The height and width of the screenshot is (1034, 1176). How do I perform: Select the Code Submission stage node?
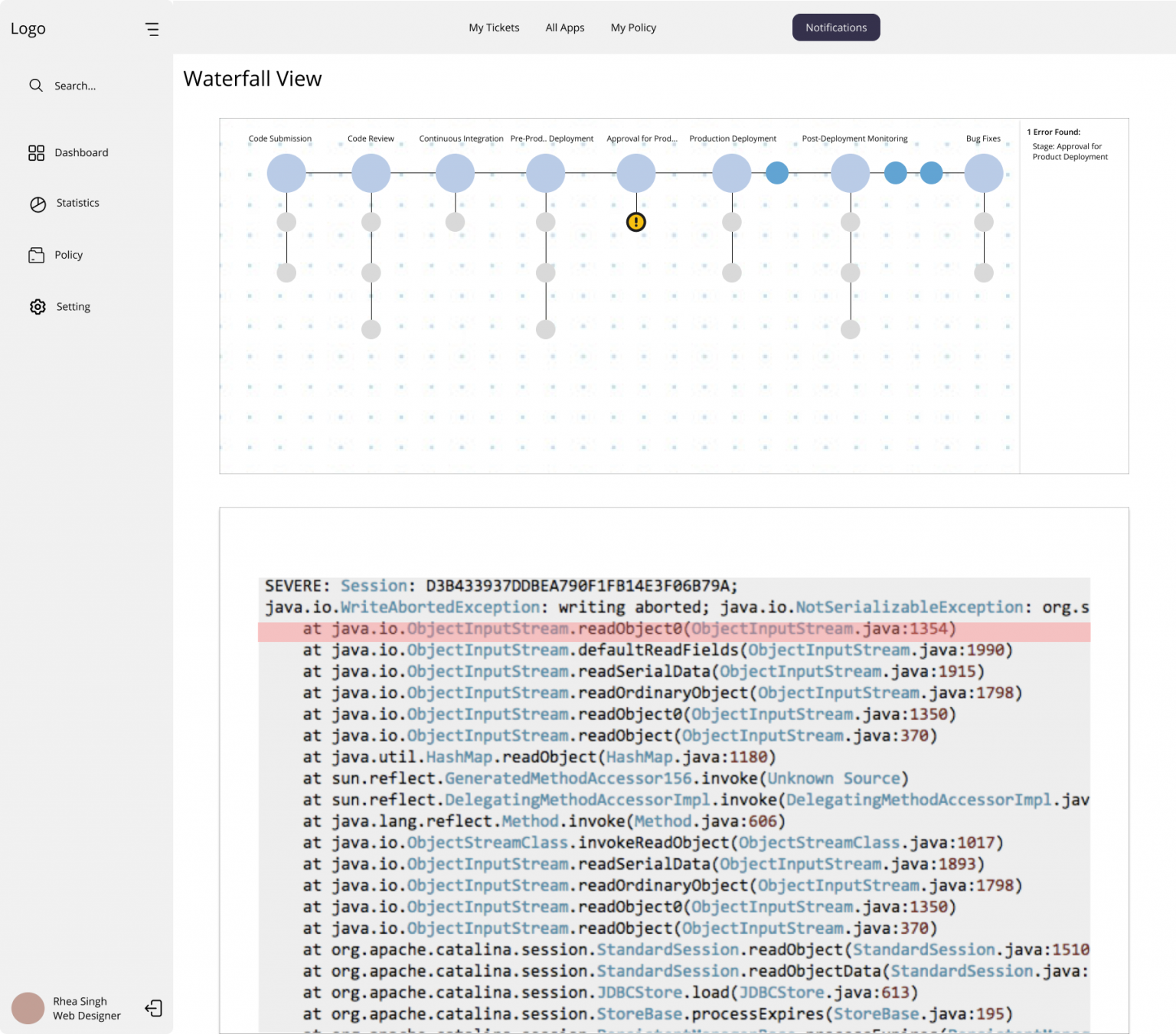click(286, 173)
